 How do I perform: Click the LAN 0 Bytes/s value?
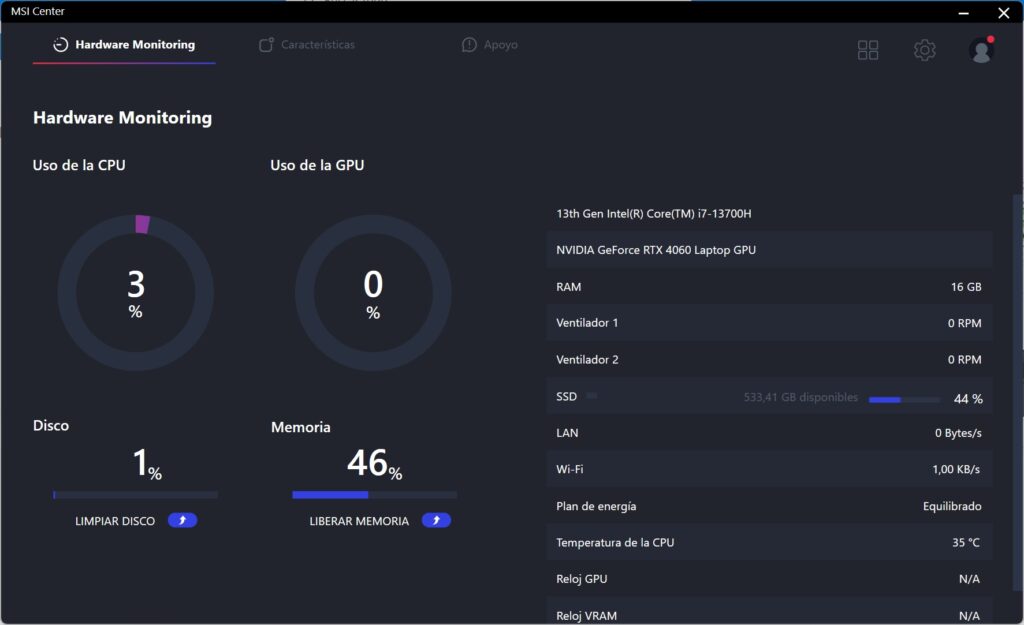958,433
